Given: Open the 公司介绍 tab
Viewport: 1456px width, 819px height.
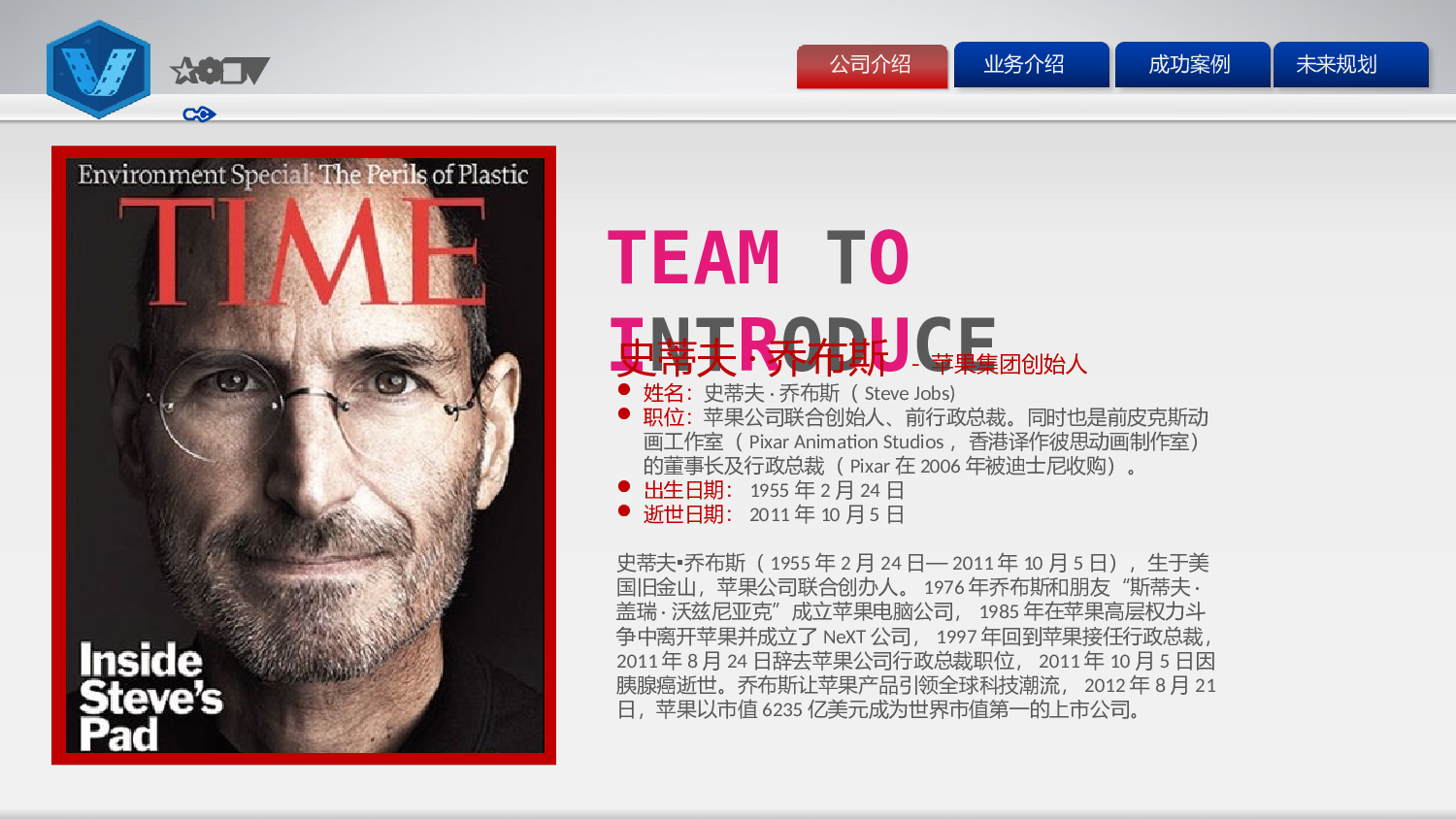Looking at the screenshot, I should click(872, 66).
